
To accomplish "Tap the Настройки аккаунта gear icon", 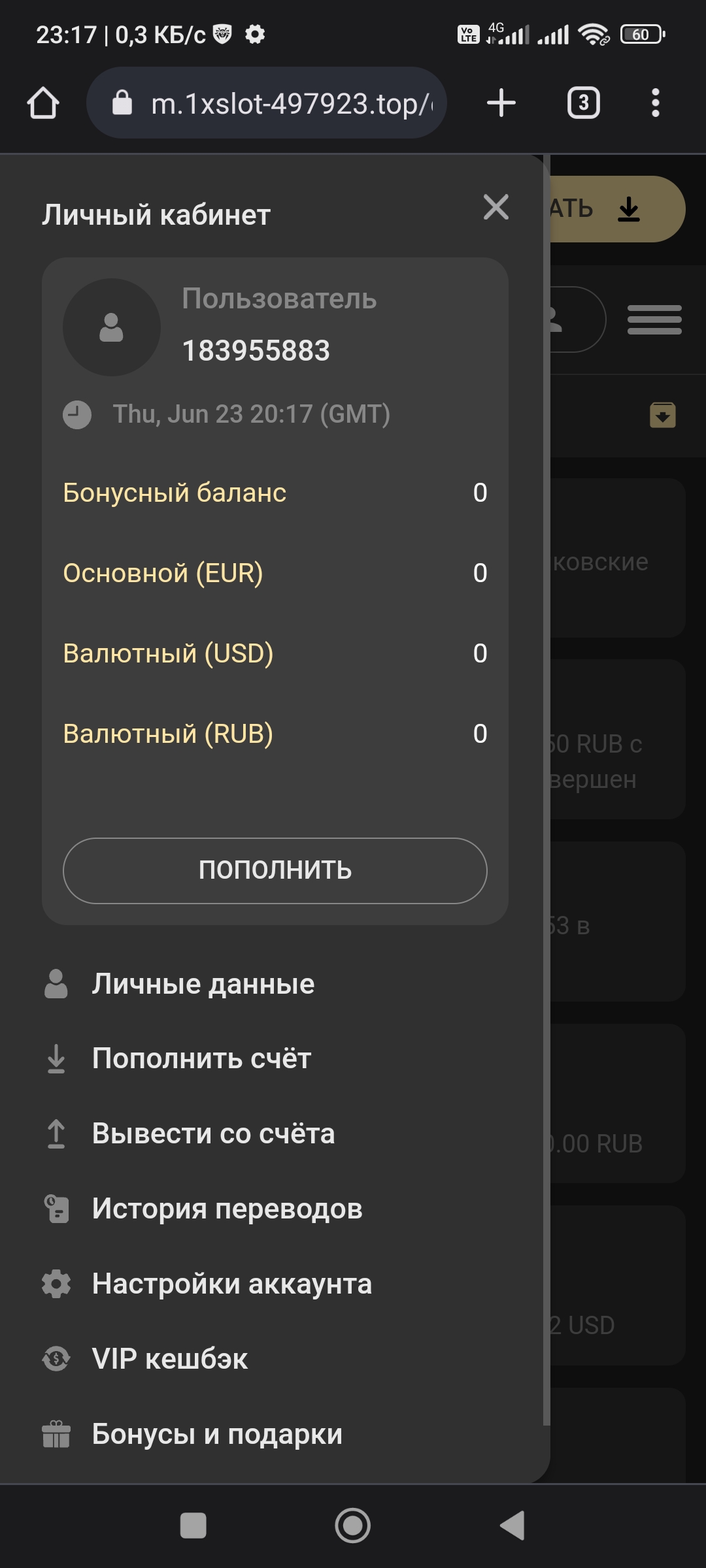I will (56, 1284).
